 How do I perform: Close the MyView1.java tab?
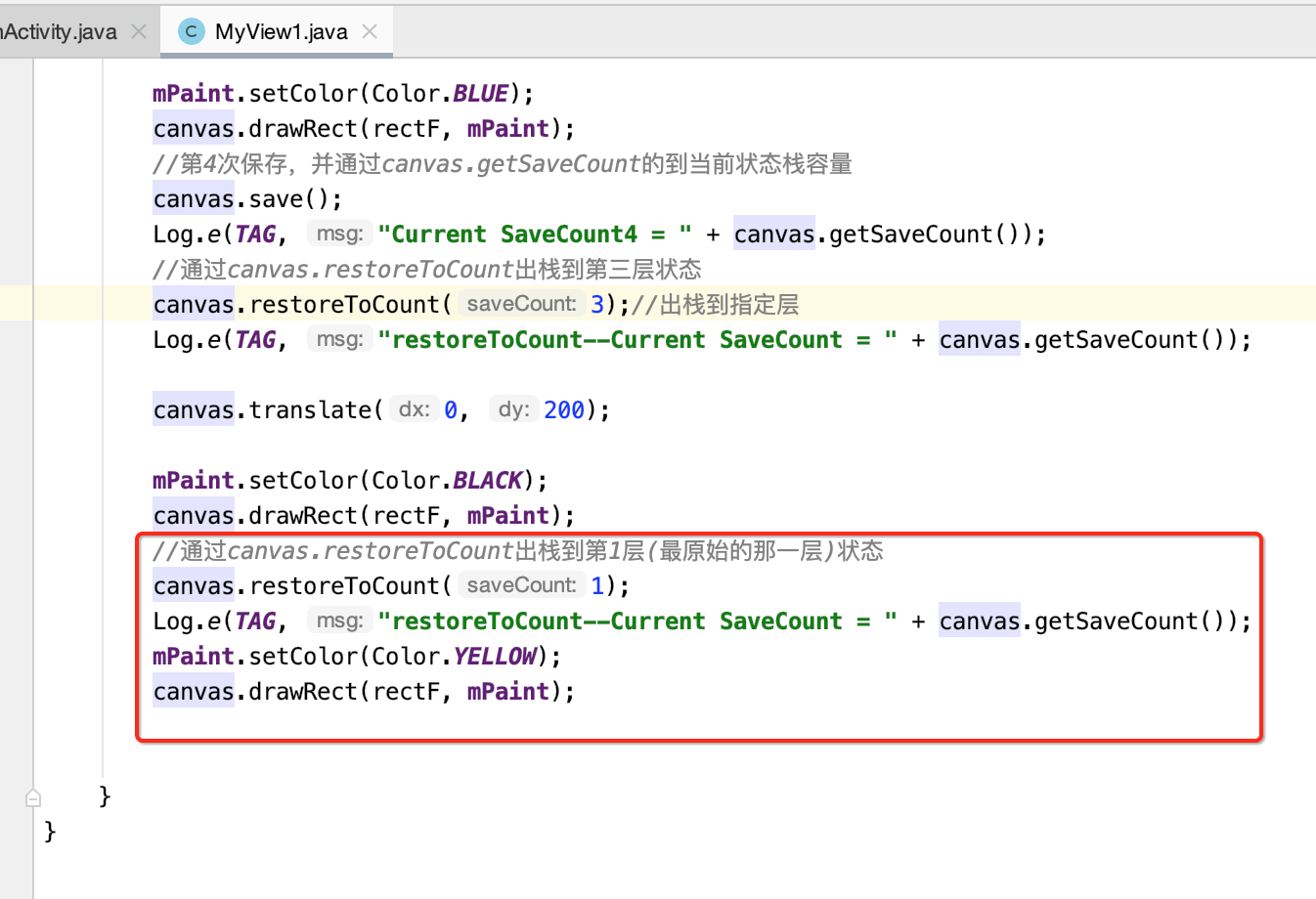click(370, 31)
